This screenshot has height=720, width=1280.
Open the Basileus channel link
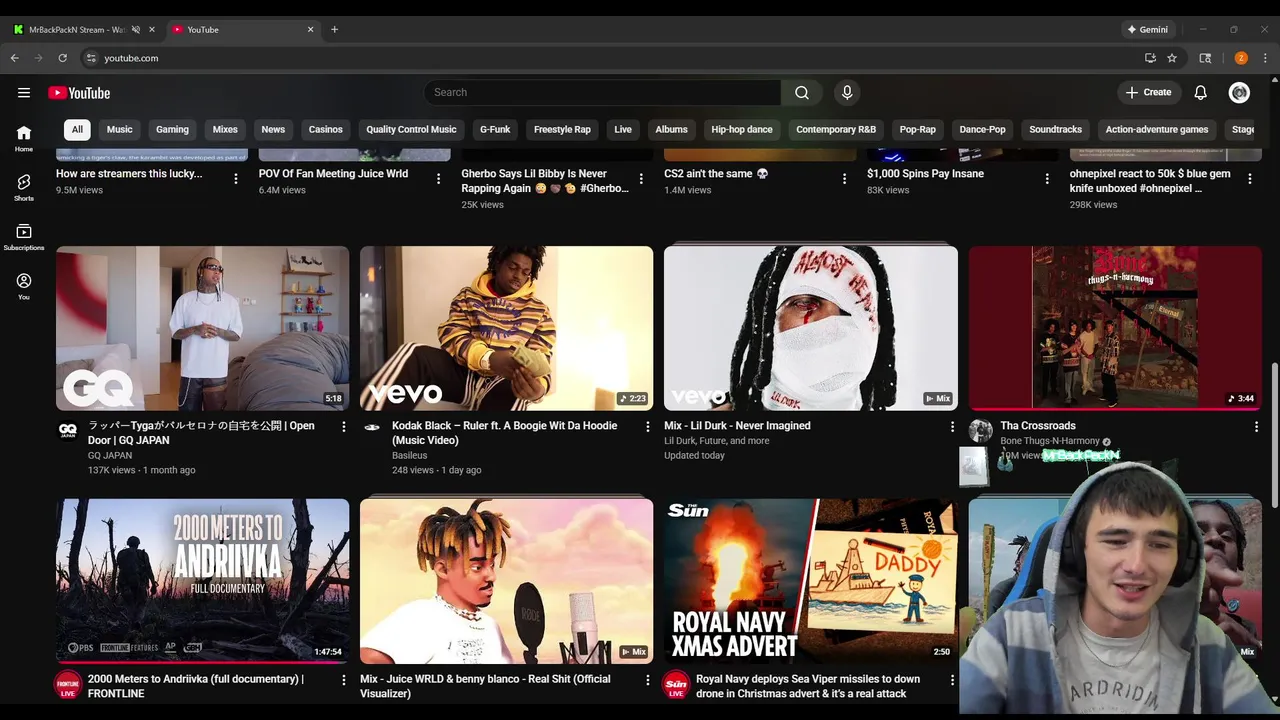410,455
